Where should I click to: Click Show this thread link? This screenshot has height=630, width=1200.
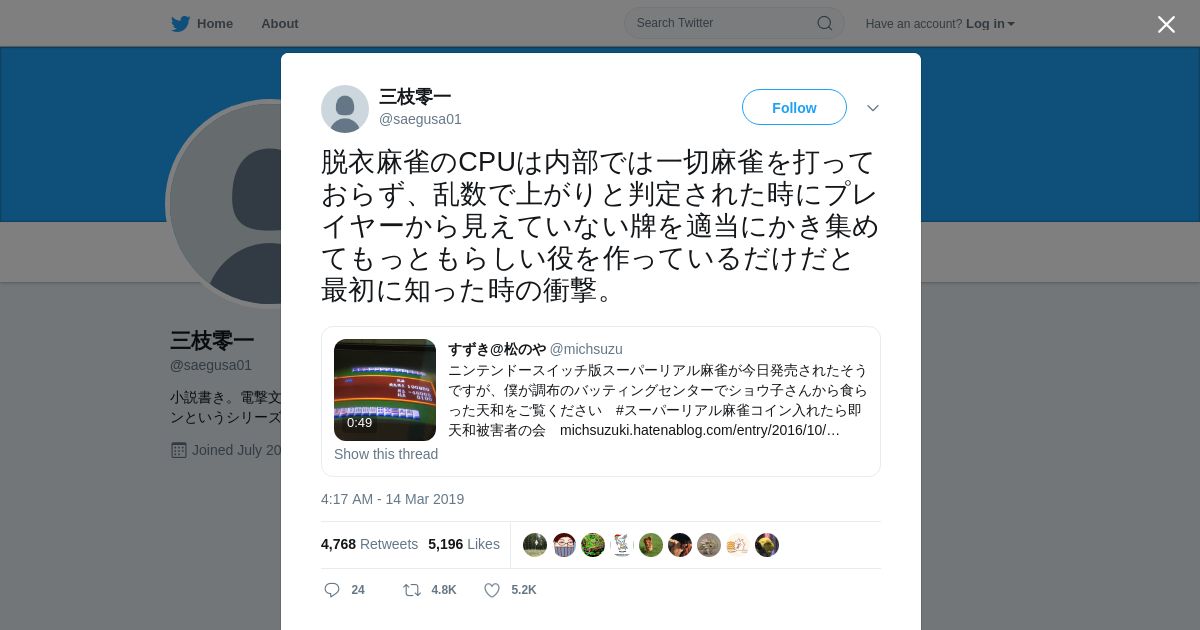pyautogui.click(x=386, y=454)
